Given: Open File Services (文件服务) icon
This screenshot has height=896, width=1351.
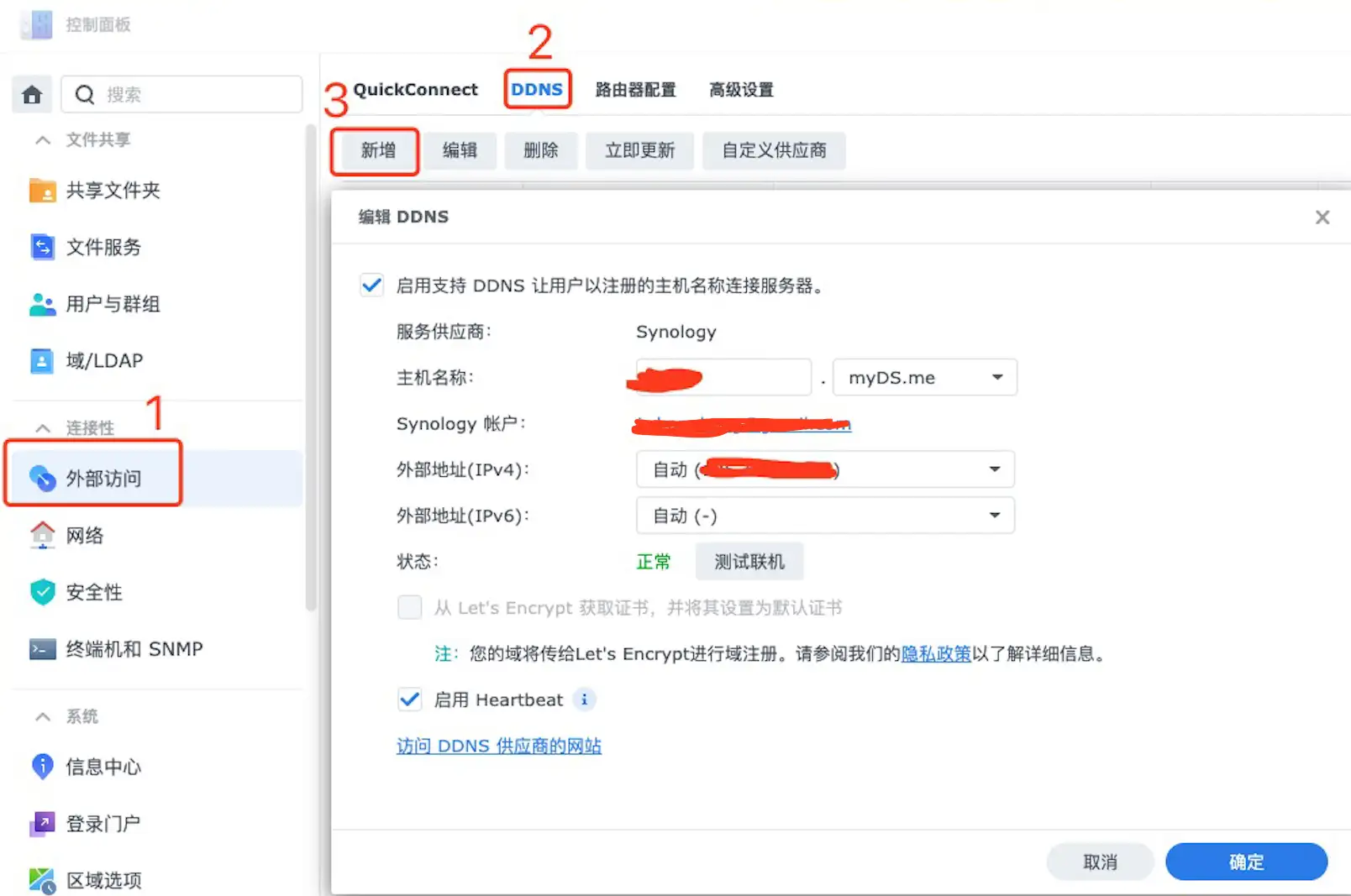Looking at the screenshot, I should click(x=42, y=247).
